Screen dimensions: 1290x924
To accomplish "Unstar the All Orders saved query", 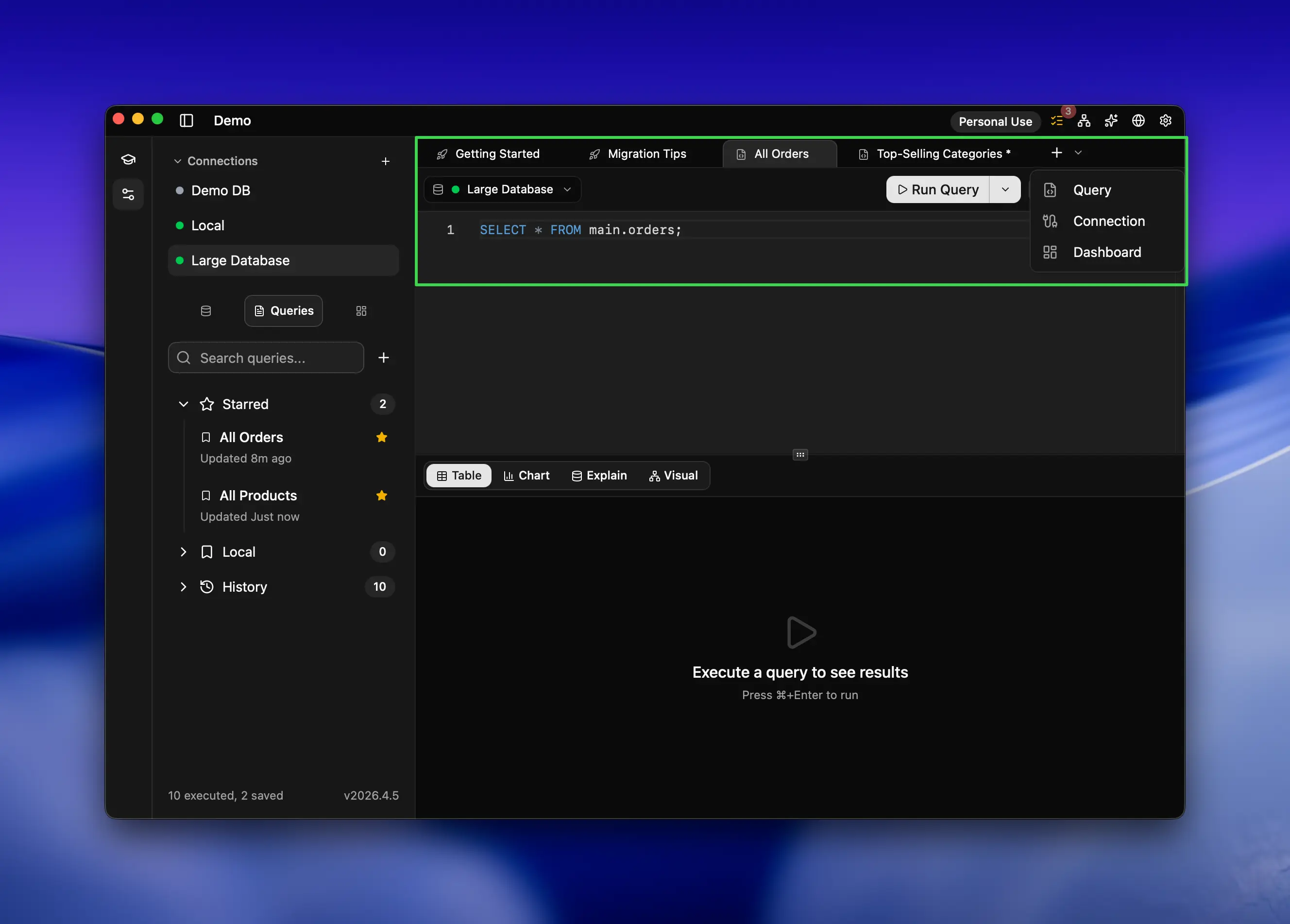I will [382, 437].
